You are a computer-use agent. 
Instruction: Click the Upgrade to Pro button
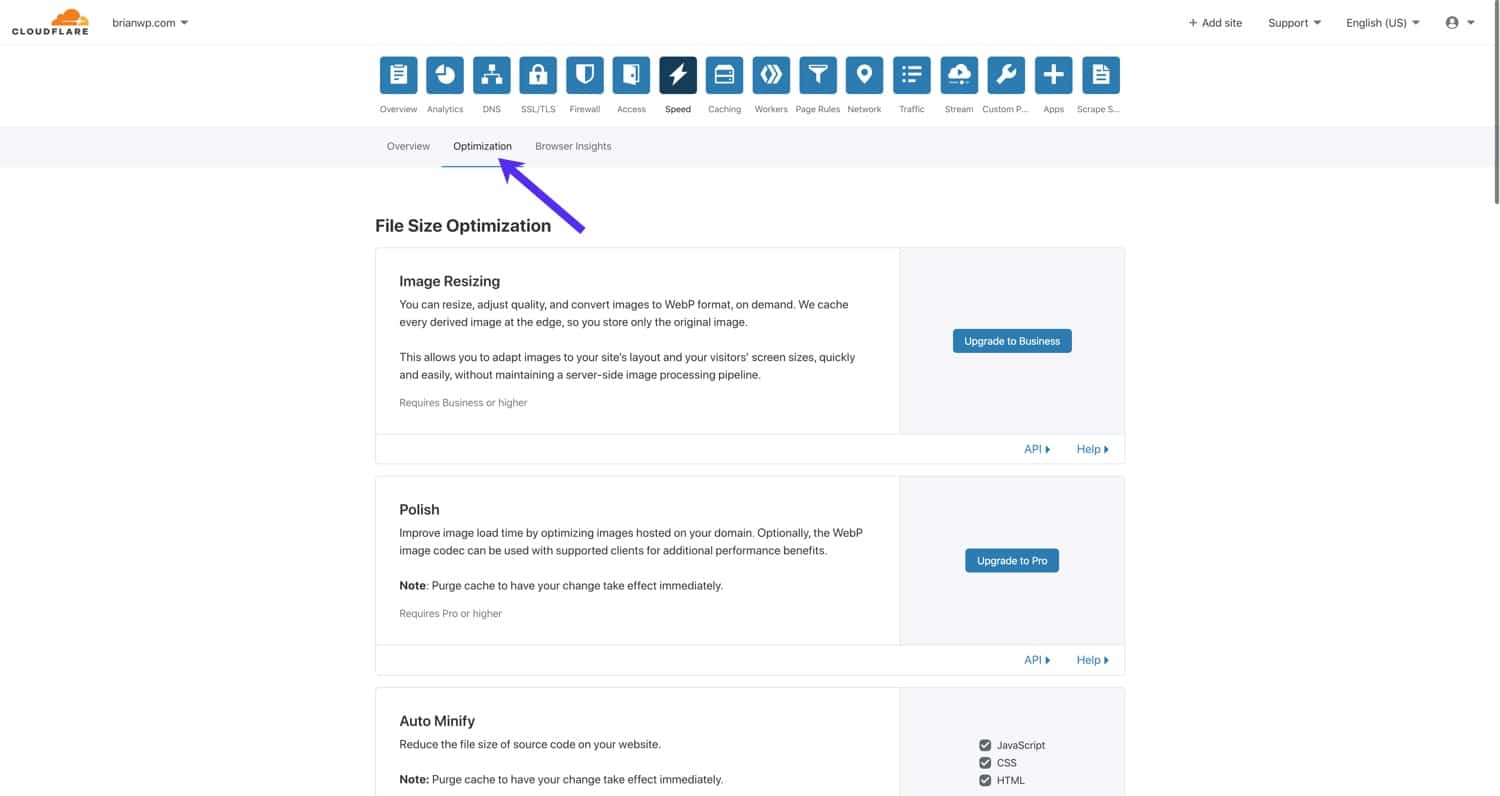pyautogui.click(x=1012, y=561)
